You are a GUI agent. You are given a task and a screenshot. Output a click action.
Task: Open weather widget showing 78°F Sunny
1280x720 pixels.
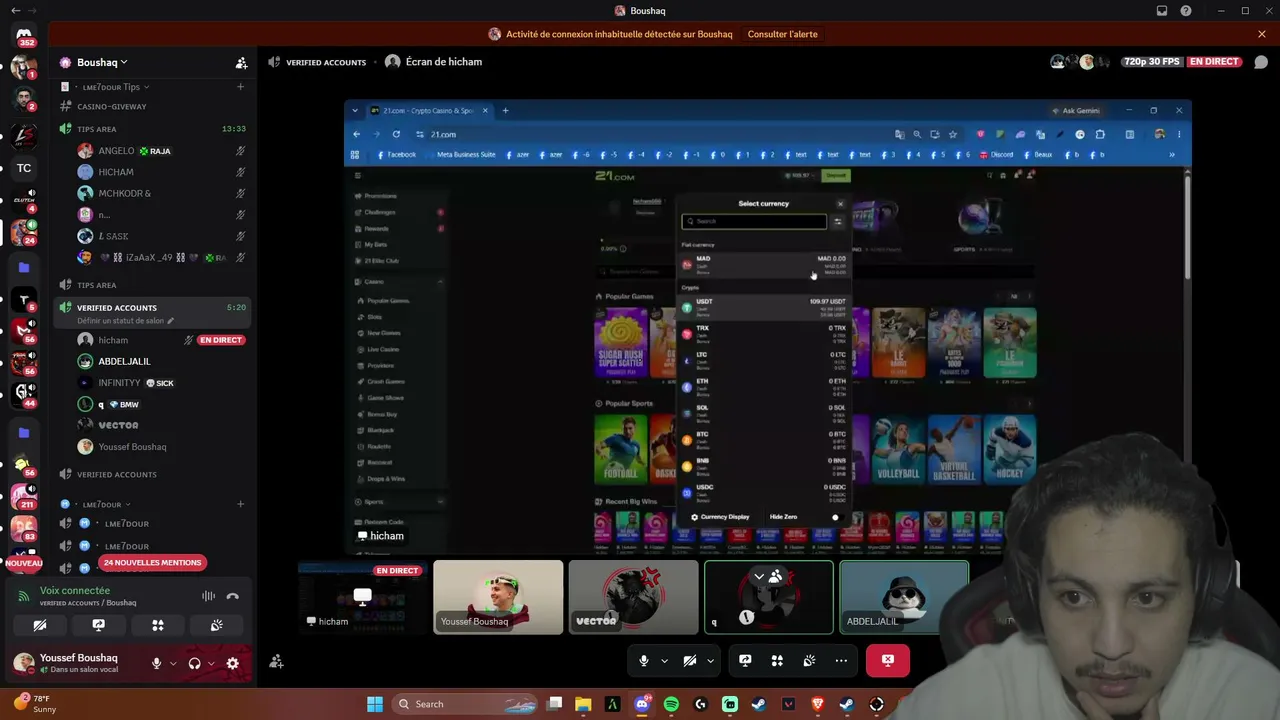pos(35,704)
